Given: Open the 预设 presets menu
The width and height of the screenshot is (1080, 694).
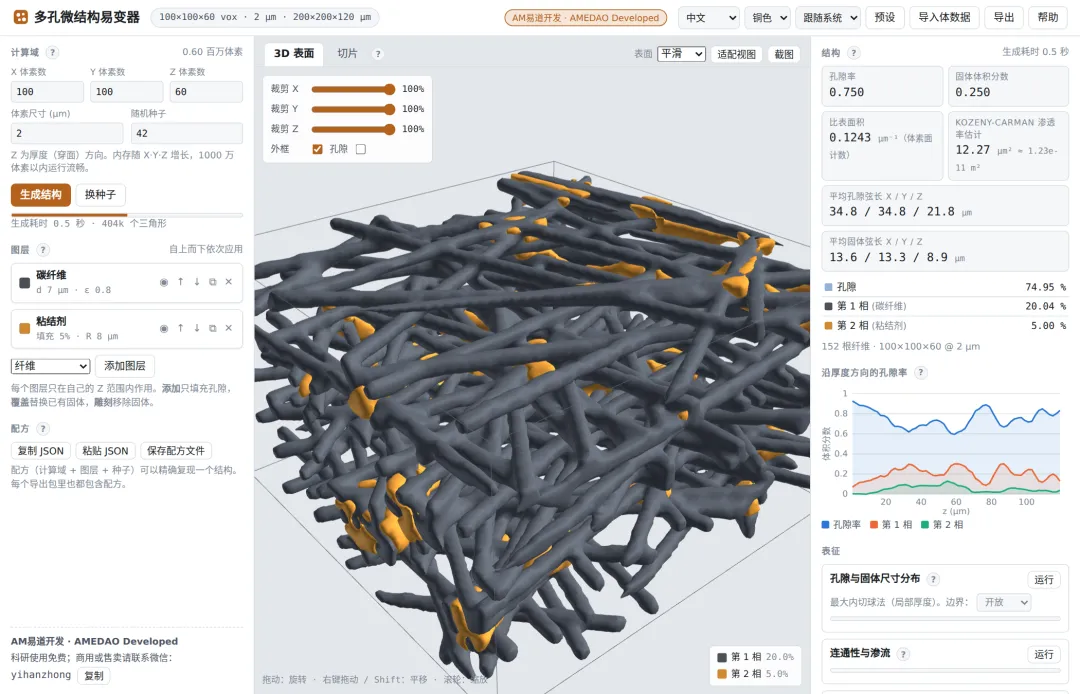Looking at the screenshot, I should coord(885,17).
